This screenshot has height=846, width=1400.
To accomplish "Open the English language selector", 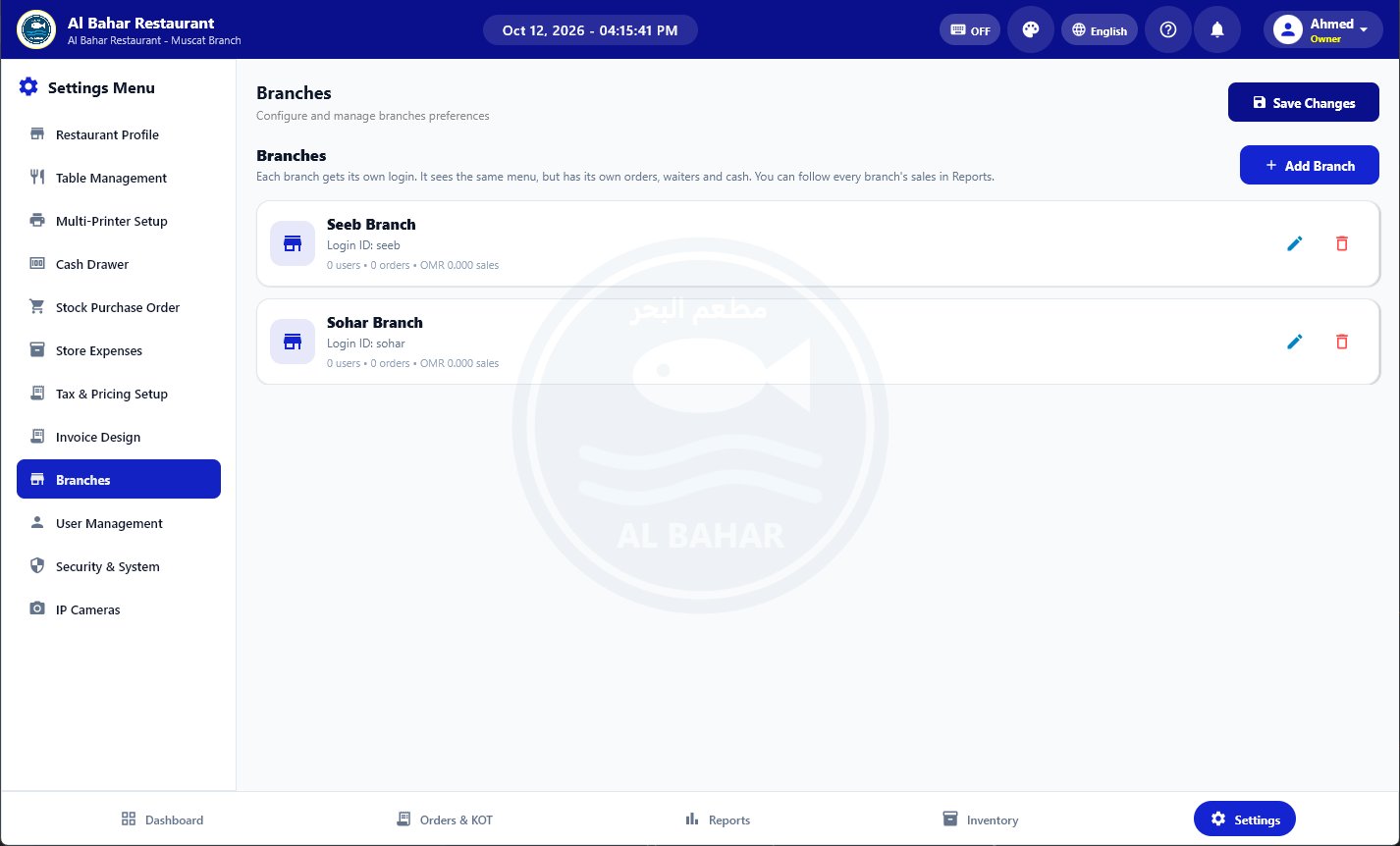I will 1100,29.
